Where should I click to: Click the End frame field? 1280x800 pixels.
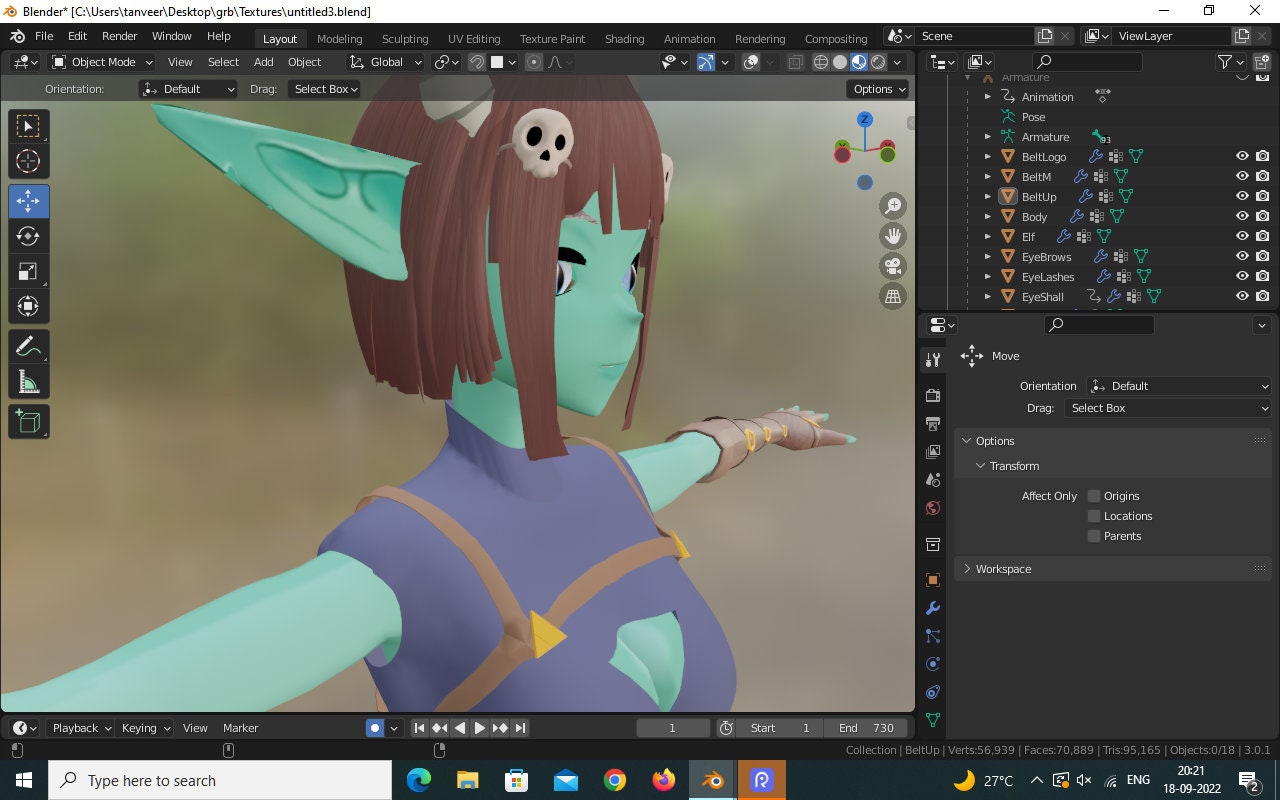[x=867, y=728]
